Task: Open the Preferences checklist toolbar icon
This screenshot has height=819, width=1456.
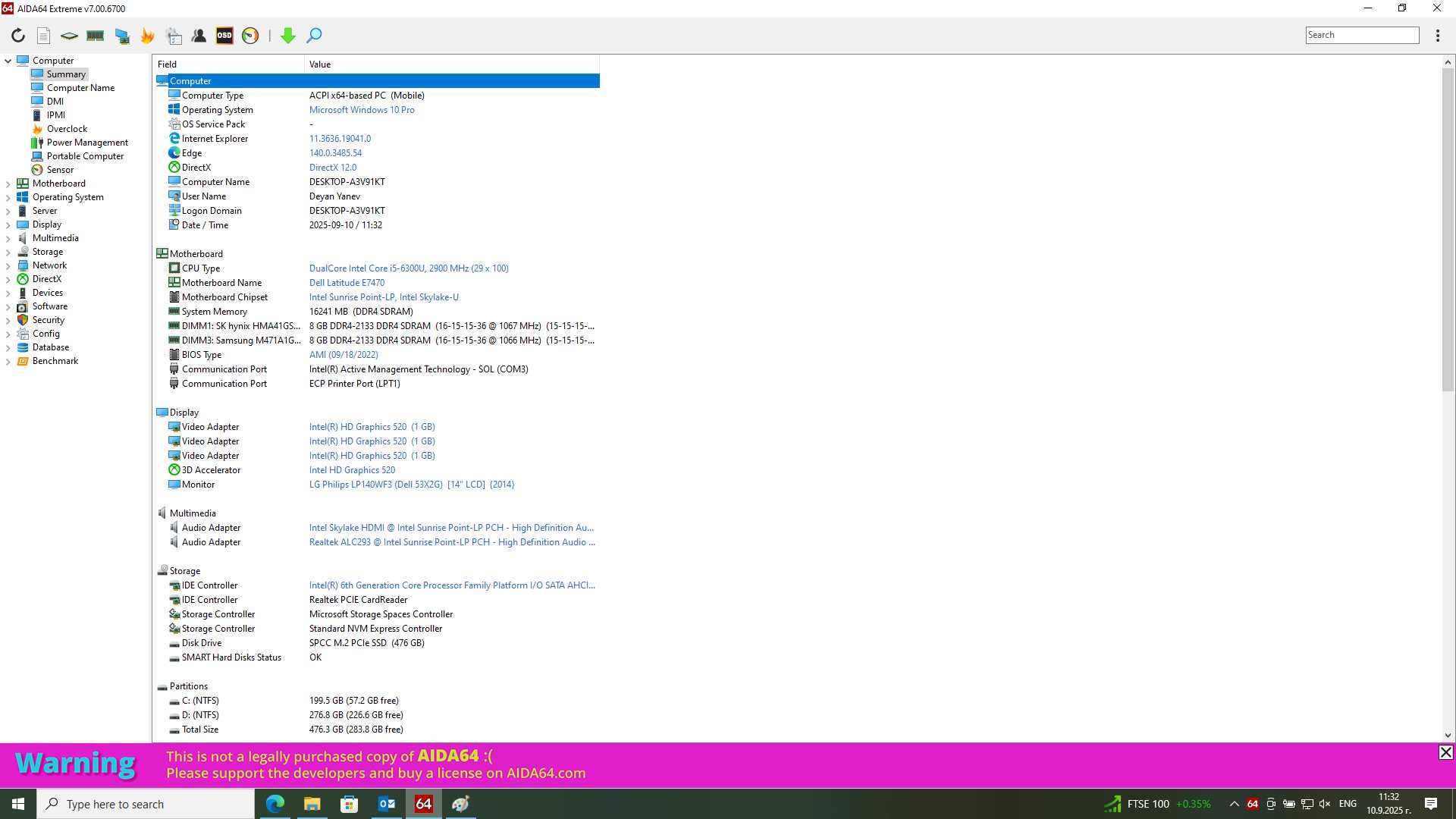Action: 174,36
